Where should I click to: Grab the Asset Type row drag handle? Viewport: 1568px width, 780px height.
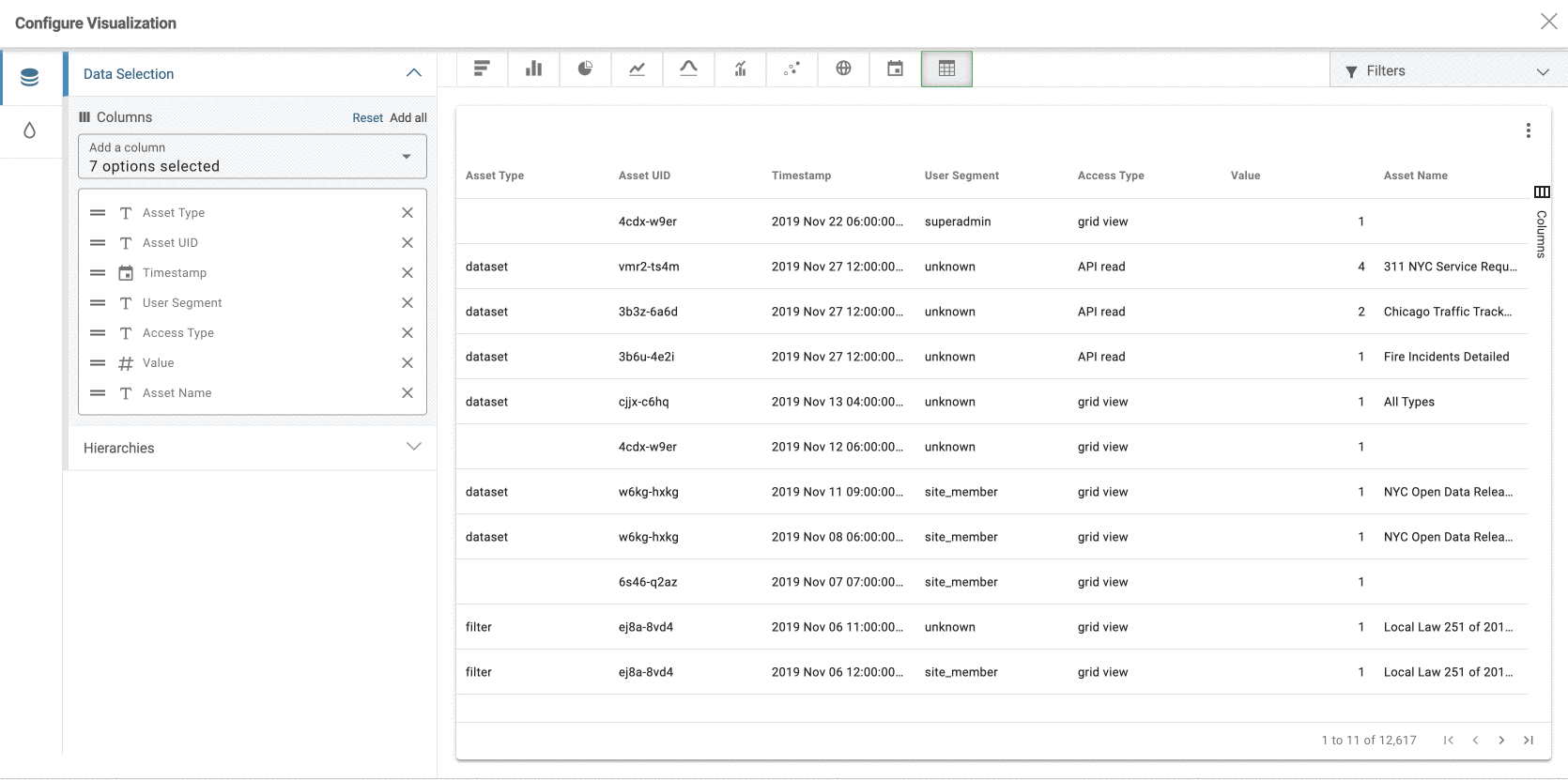tap(98, 213)
